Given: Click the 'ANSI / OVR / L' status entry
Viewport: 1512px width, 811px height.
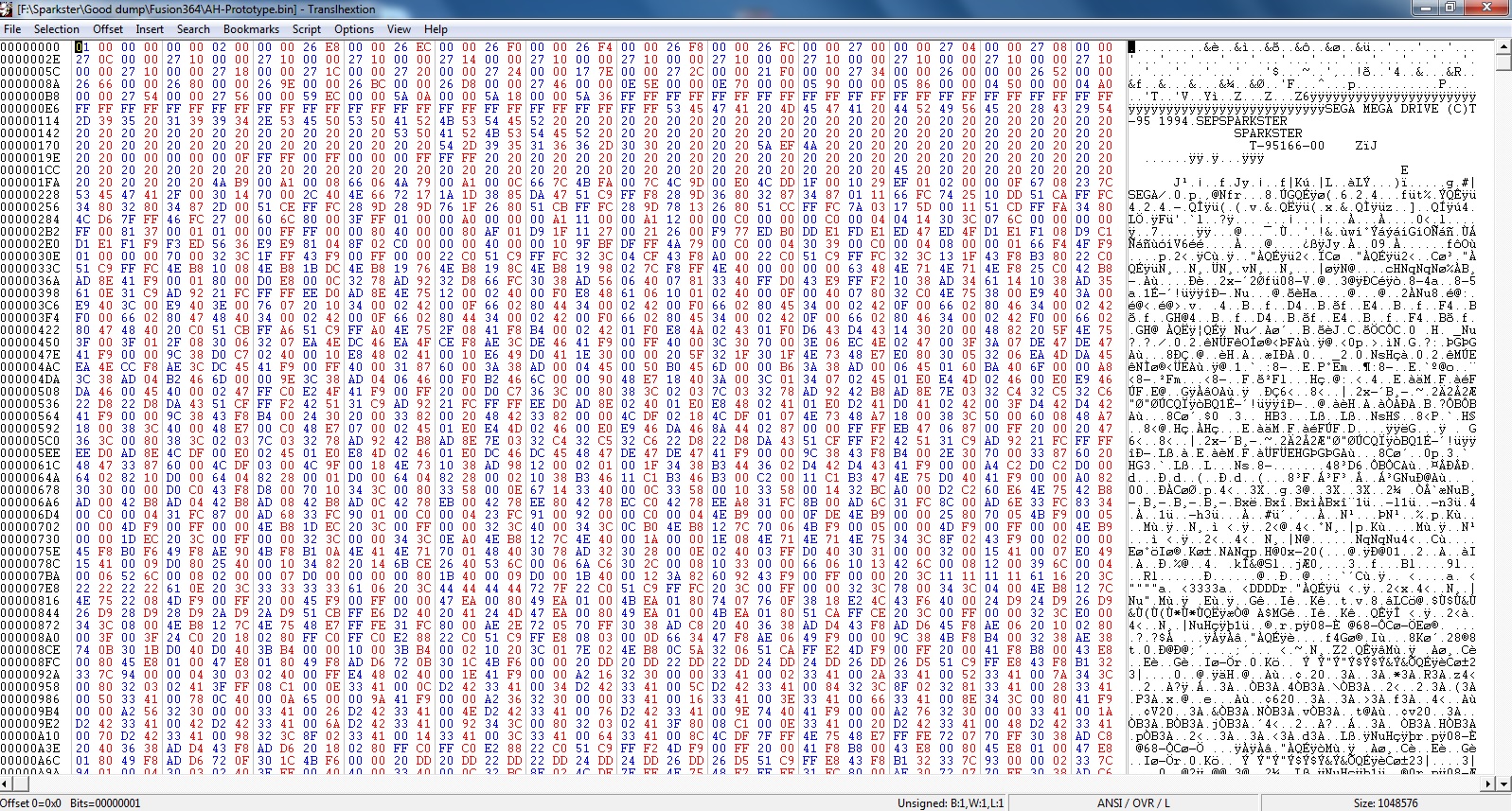Looking at the screenshot, I should [x=1133, y=802].
